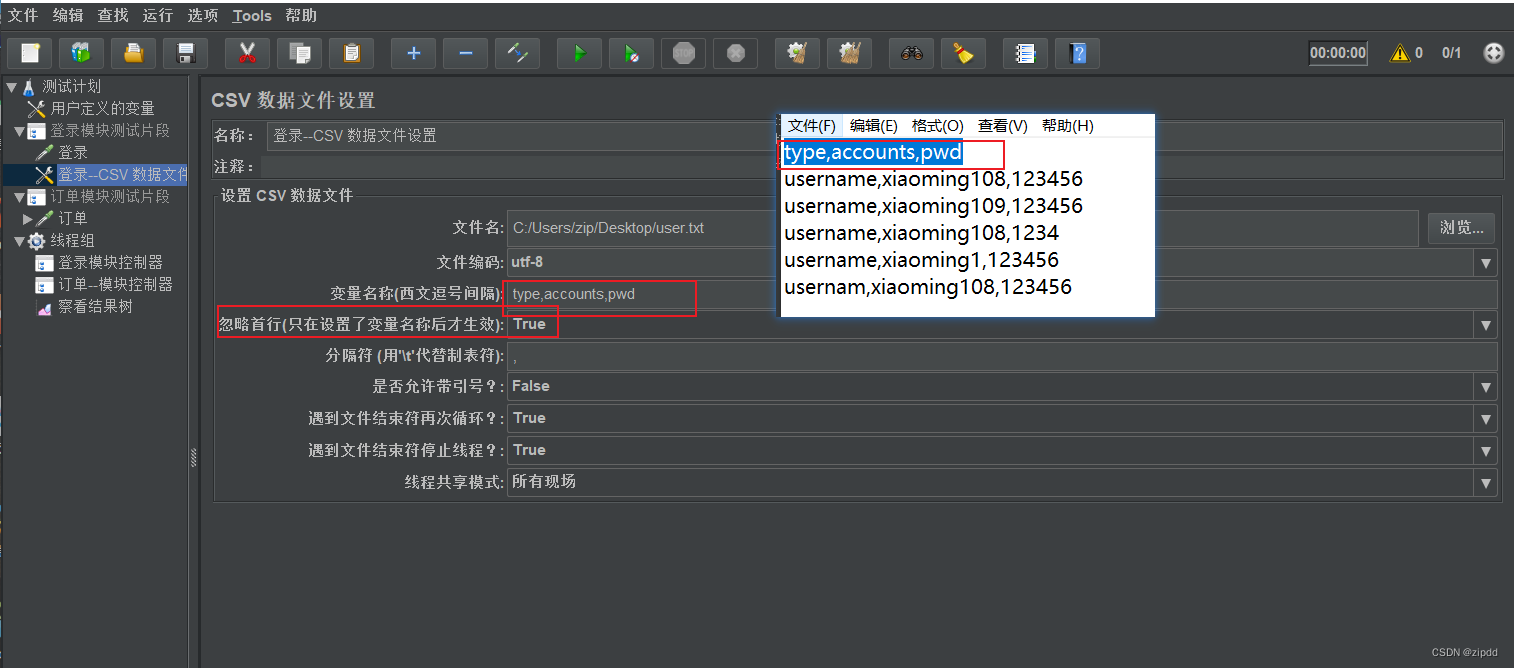Click the Reset Search brush icon
The width and height of the screenshot is (1514, 668).
(x=963, y=53)
